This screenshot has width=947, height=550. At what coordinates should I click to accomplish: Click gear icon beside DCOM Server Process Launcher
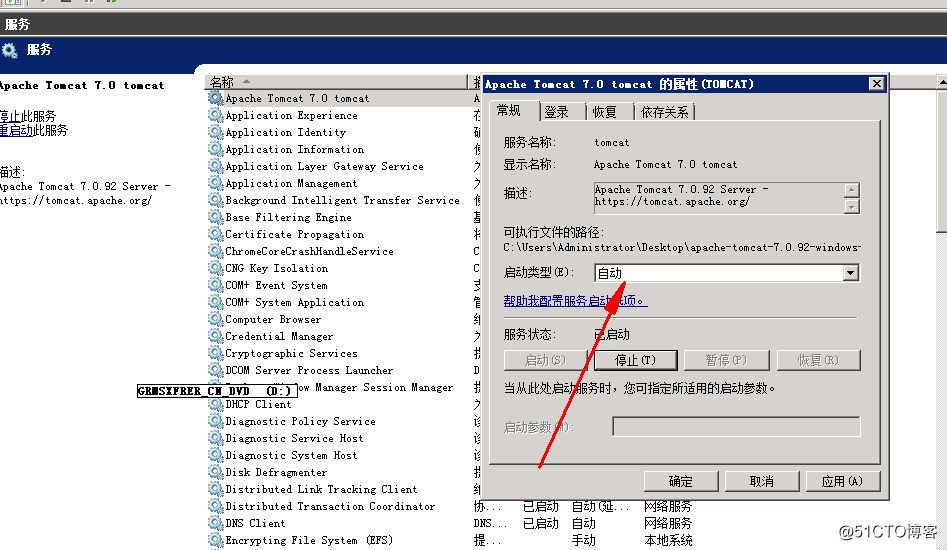tap(216, 369)
